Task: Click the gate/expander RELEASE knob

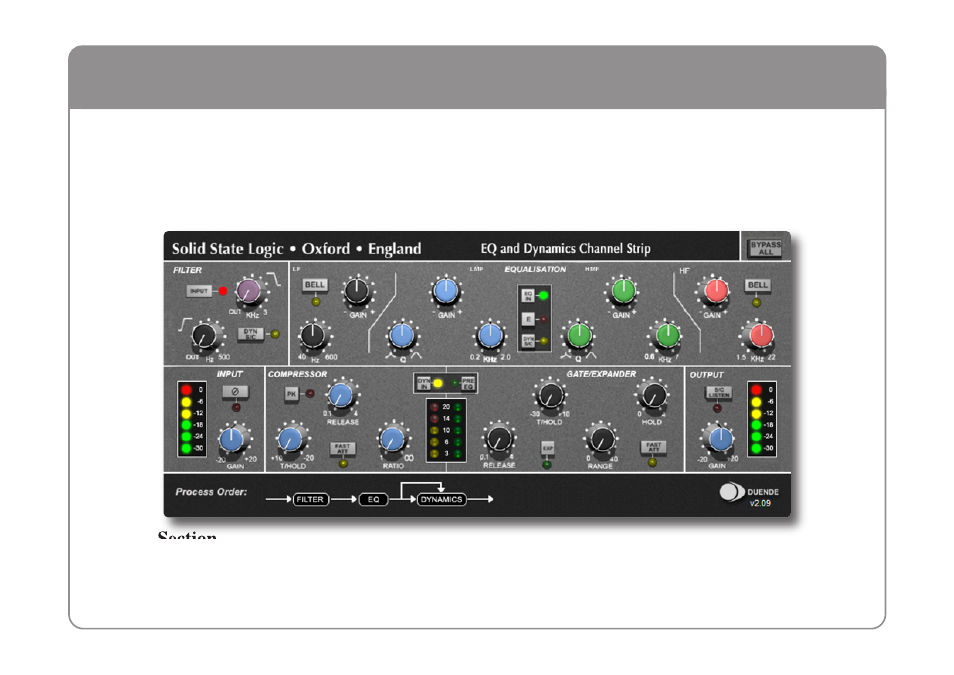Action: (x=499, y=439)
